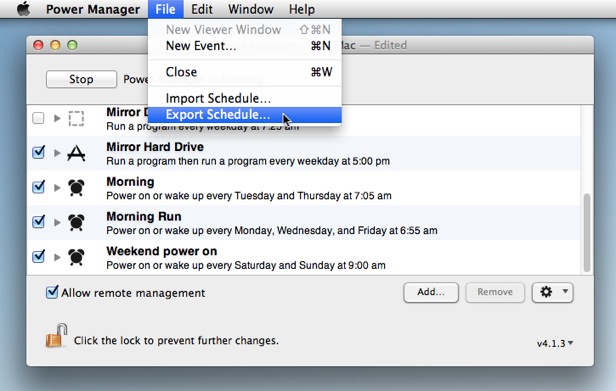Open the Edit menu
The height and width of the screenshot is (391, 616).
(202, 9)
